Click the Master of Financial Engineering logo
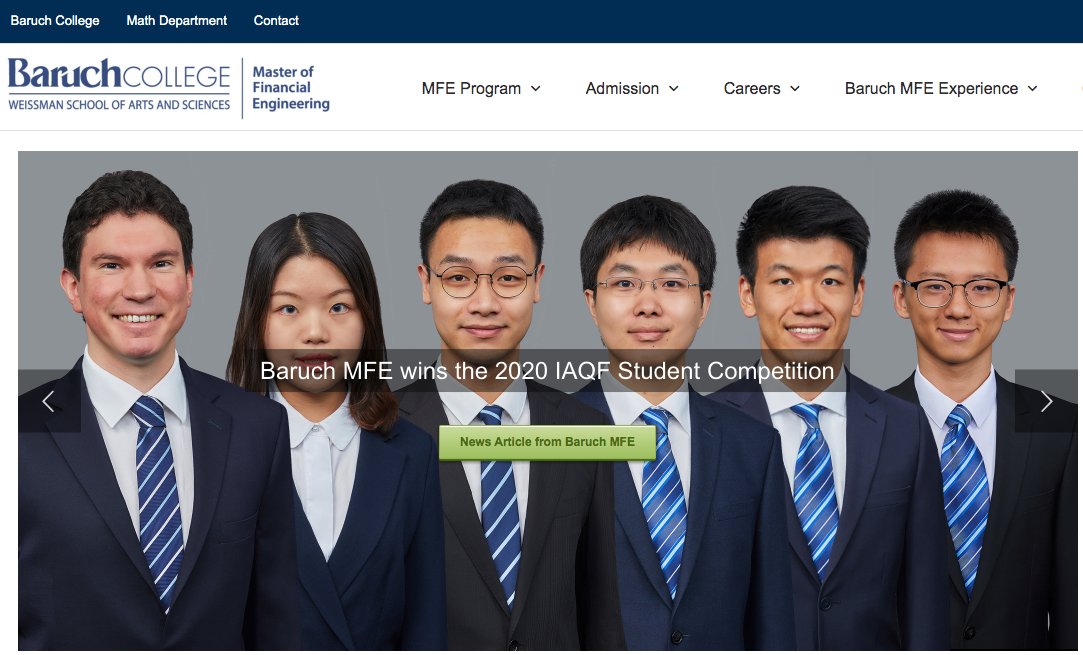Viewport: 1083px width, 655px height. coord(289,88)
